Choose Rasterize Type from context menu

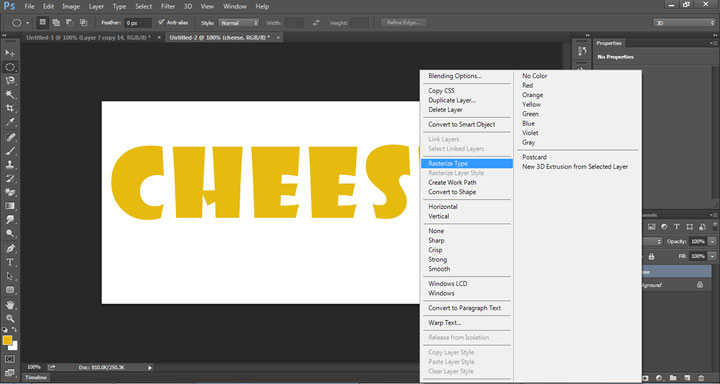tap(467, 163)
